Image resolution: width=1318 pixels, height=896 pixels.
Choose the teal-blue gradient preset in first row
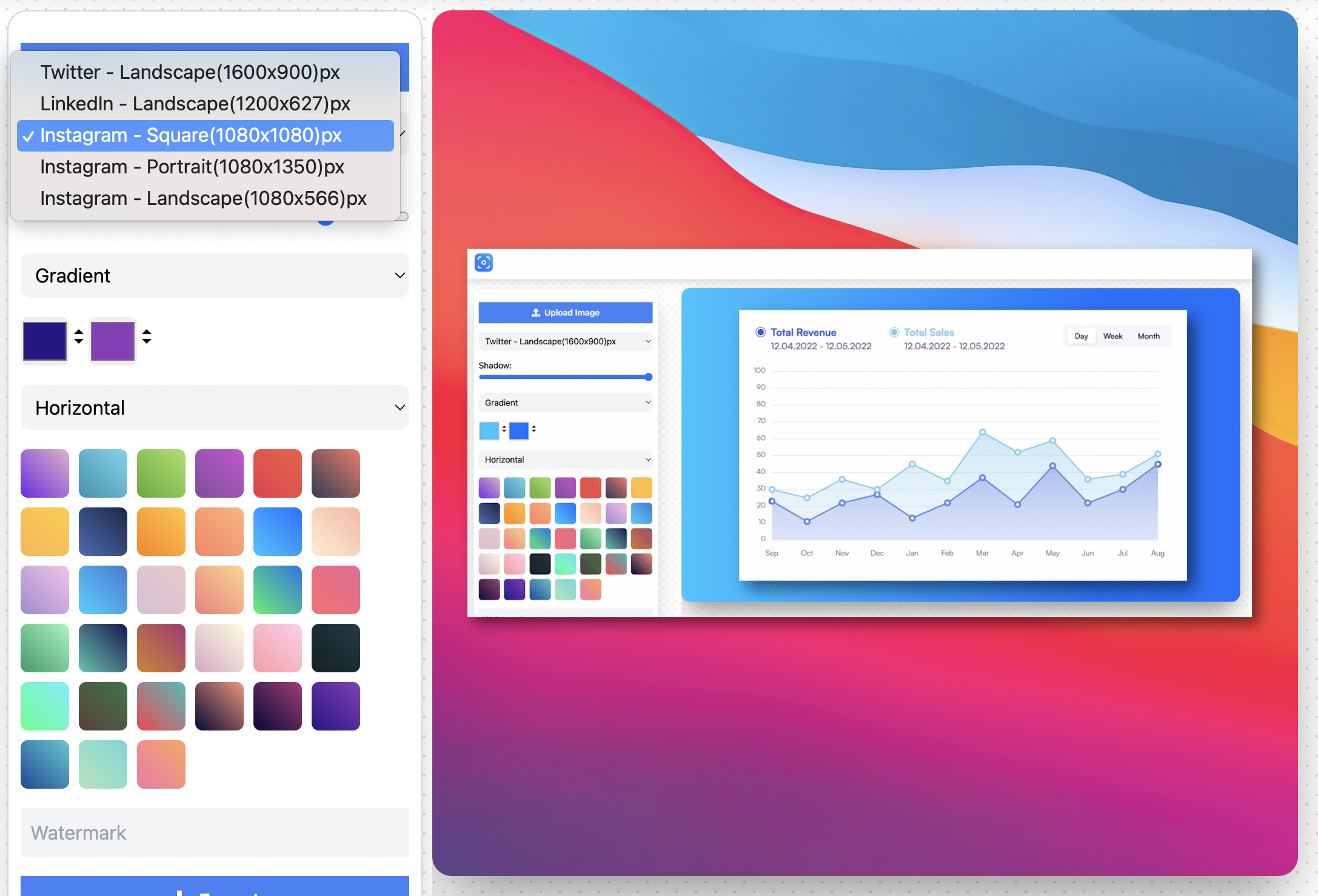103,473
